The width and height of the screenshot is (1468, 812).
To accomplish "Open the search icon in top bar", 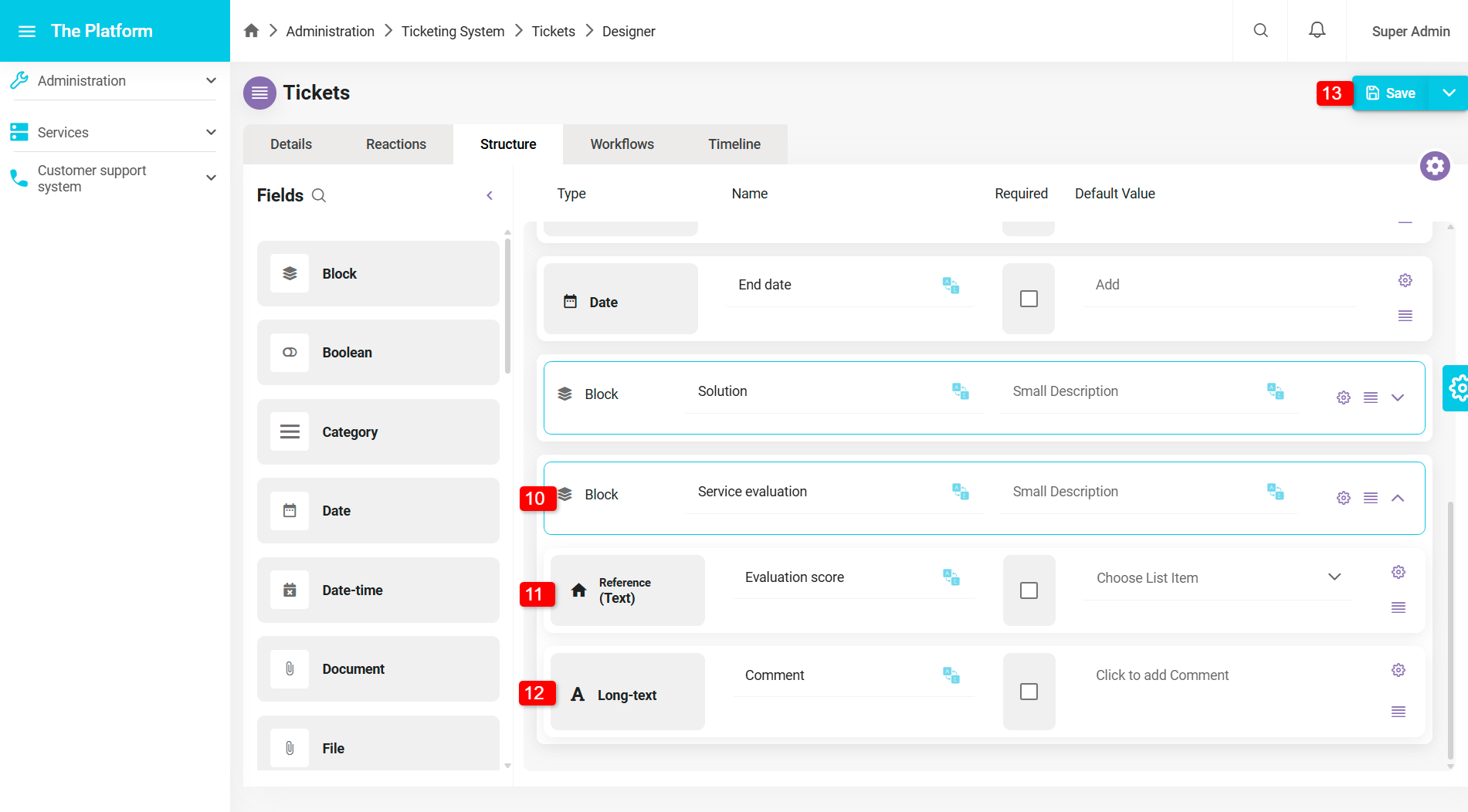I will pyautogui.click(x=1260, y=31).
